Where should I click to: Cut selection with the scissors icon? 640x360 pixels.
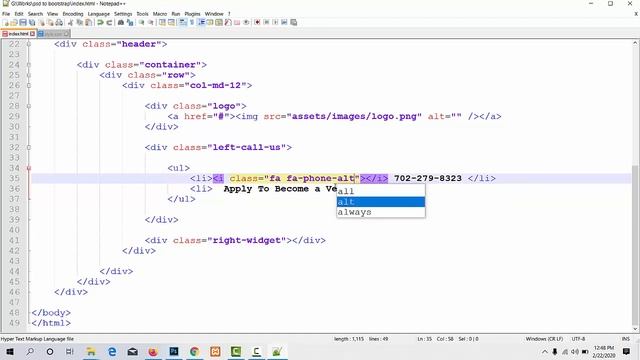pos(70,22)
